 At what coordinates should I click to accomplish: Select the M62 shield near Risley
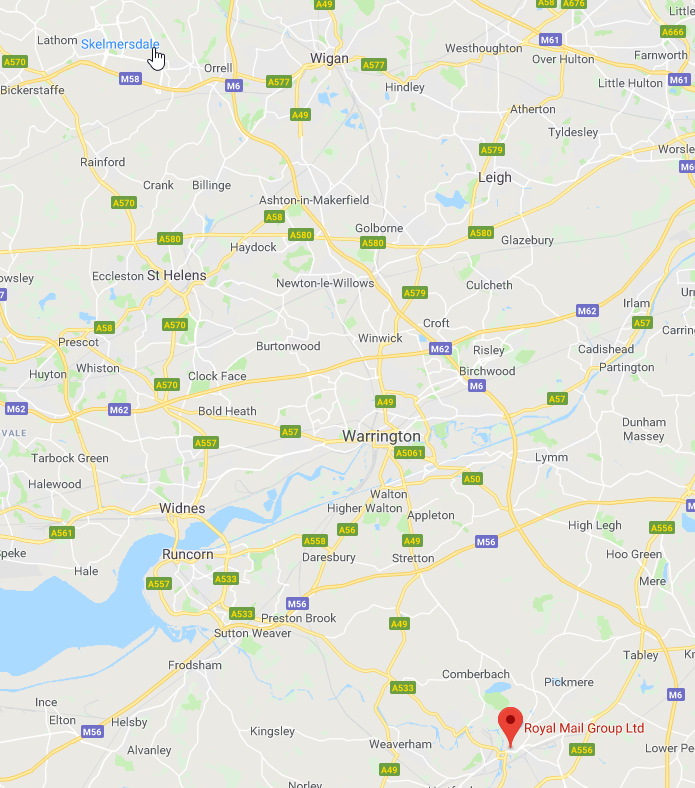pyautogui.click(x=440, y=349)
